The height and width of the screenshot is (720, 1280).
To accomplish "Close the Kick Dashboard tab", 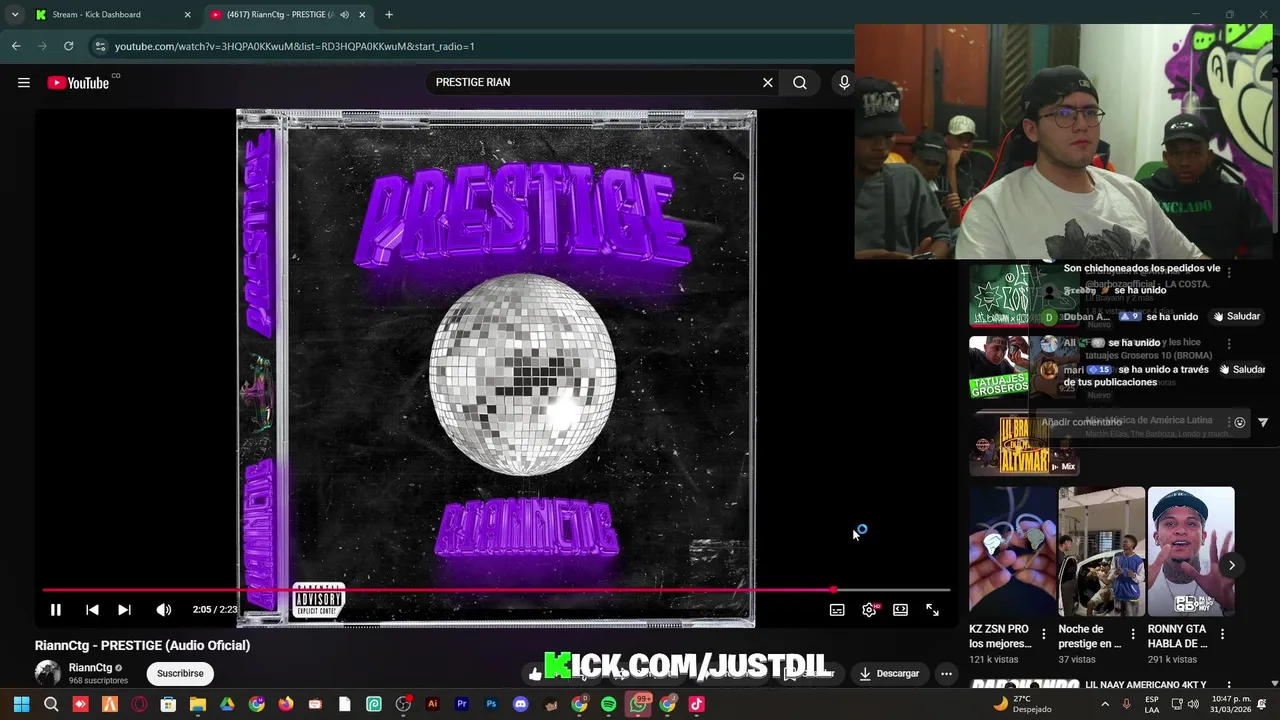I will click(187, 15).
